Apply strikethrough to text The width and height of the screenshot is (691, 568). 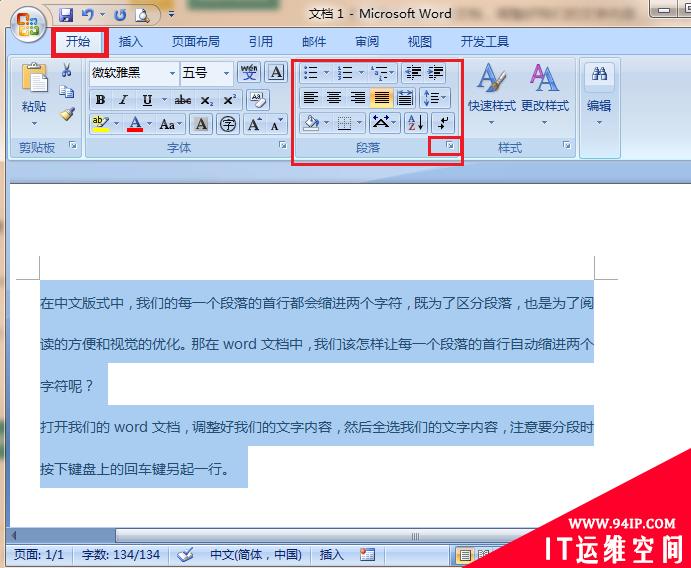point(182,100)
